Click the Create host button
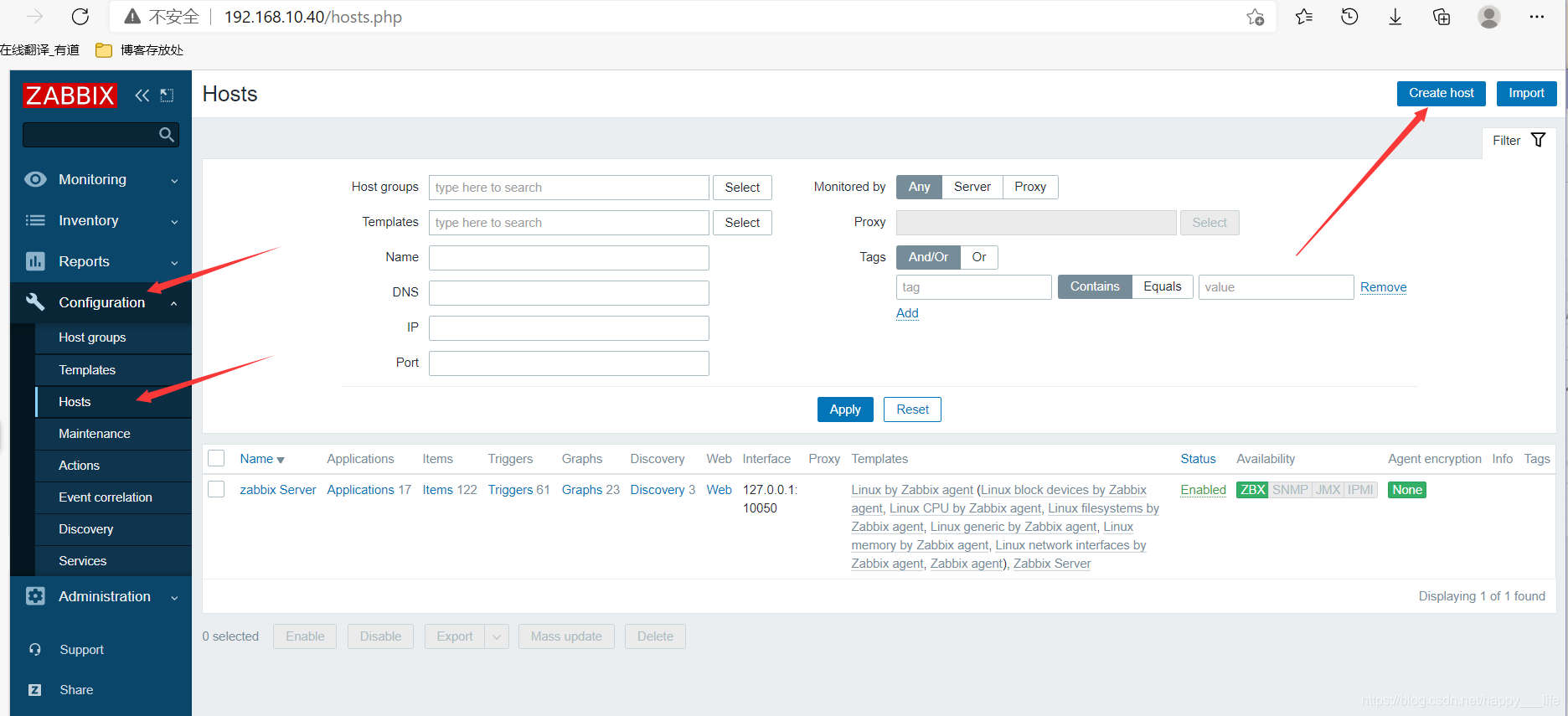The height and width of the screenshot is (716, 1568). (1441, 93)
